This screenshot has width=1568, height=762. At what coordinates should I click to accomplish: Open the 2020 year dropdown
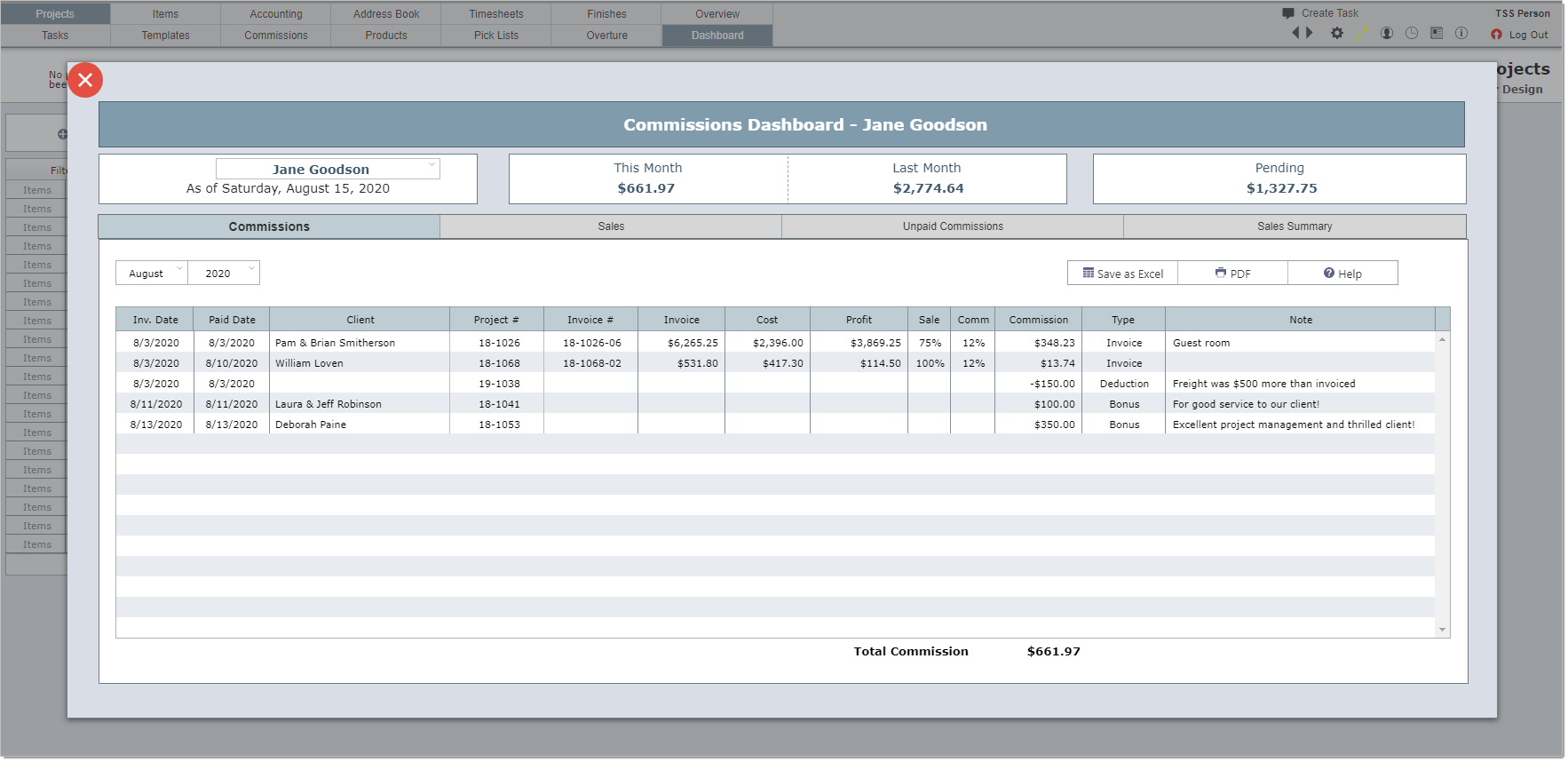tap(224, 274)
